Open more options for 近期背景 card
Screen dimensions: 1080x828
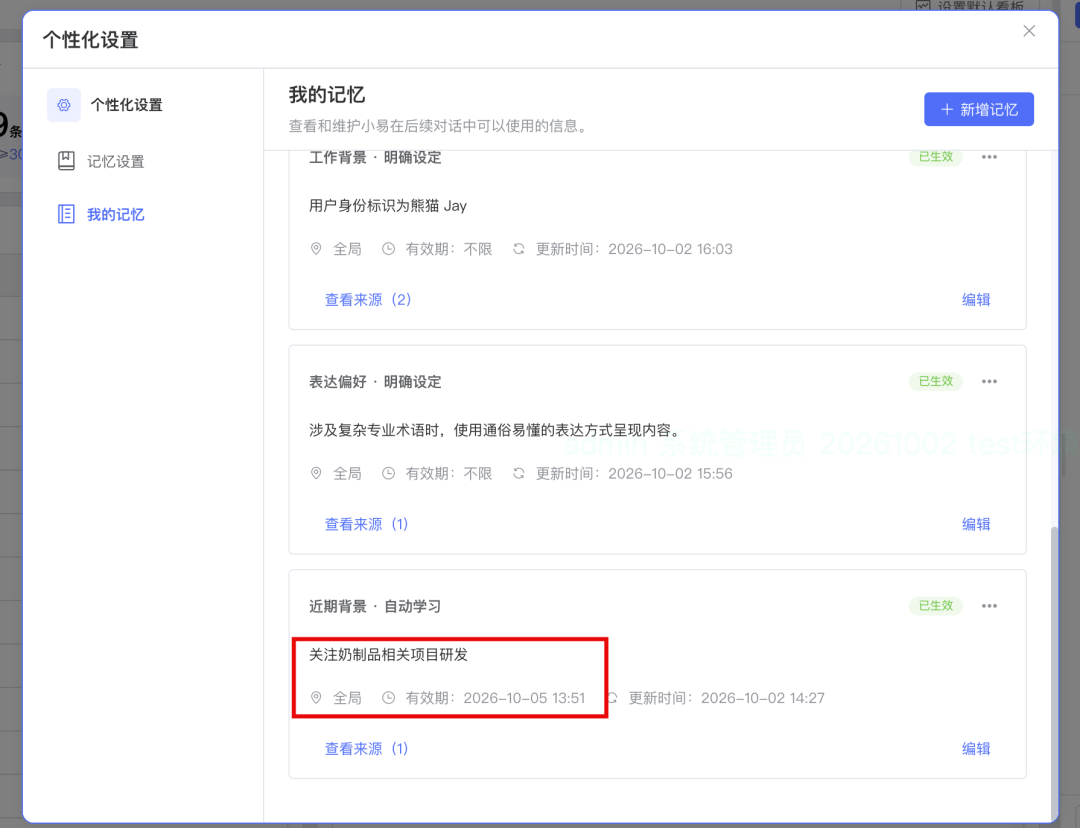990,606
